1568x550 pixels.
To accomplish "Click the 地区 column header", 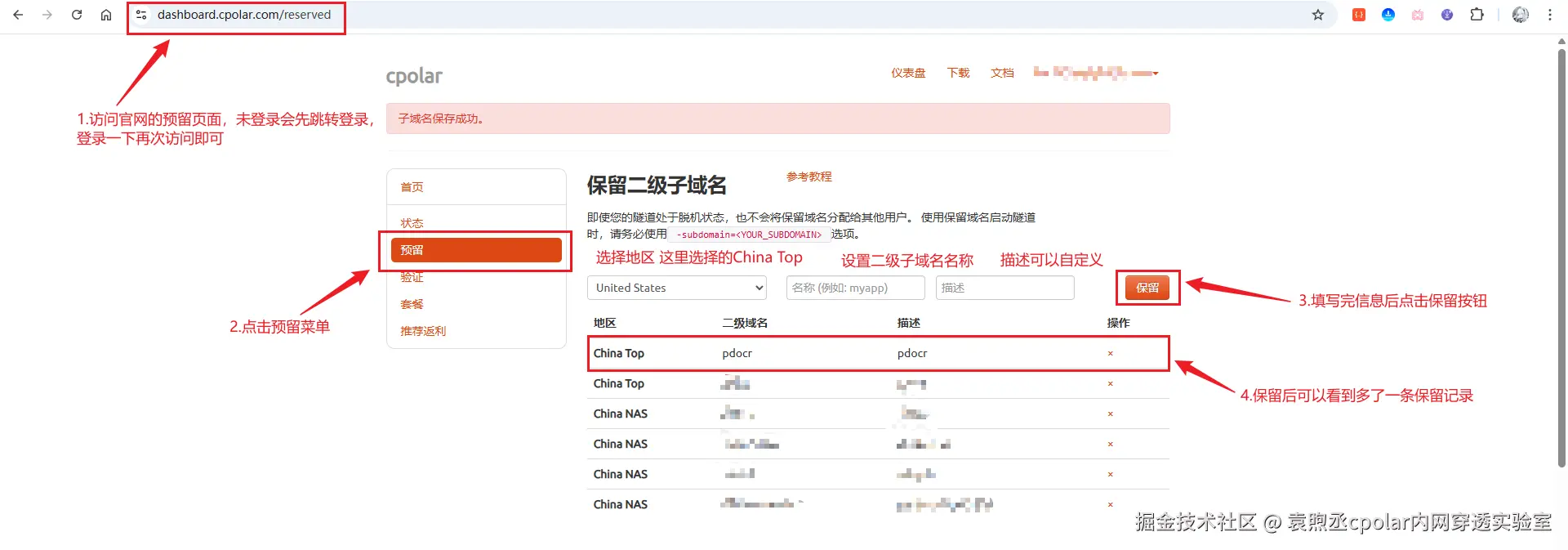I will pos(604,323).
